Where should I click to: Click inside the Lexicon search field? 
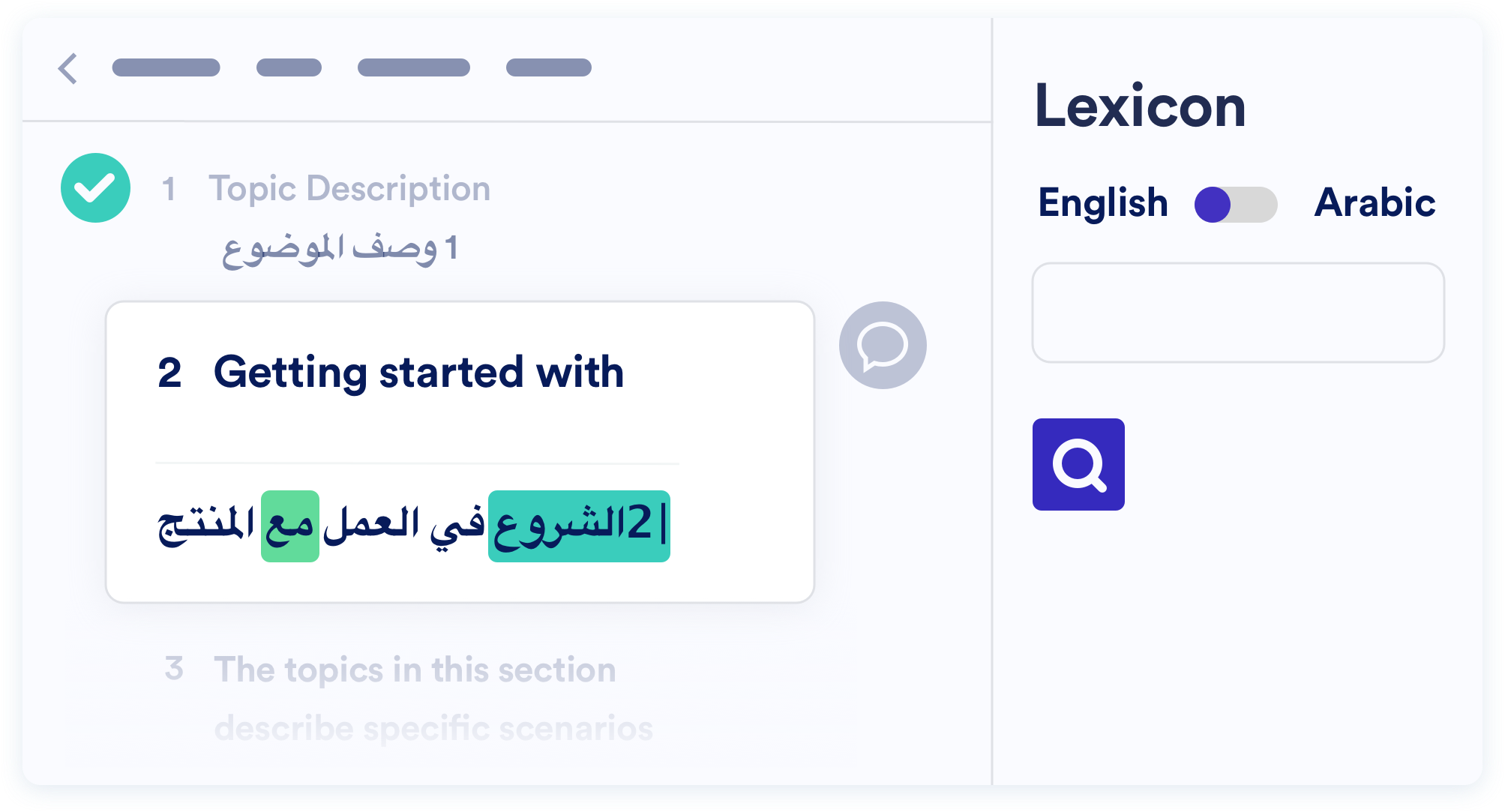pos(1238,313)
